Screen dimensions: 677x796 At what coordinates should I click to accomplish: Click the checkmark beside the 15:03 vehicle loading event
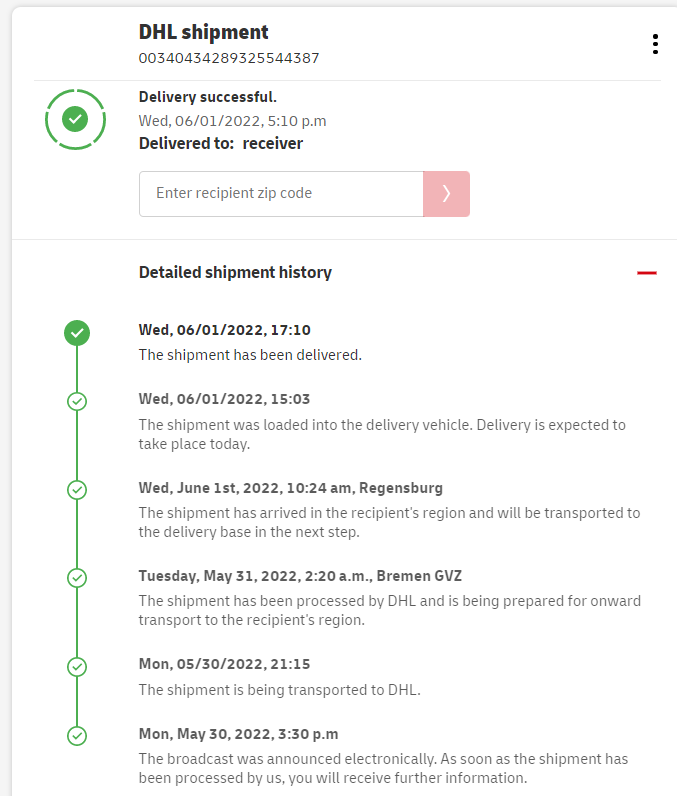click(x=77, y=401)
